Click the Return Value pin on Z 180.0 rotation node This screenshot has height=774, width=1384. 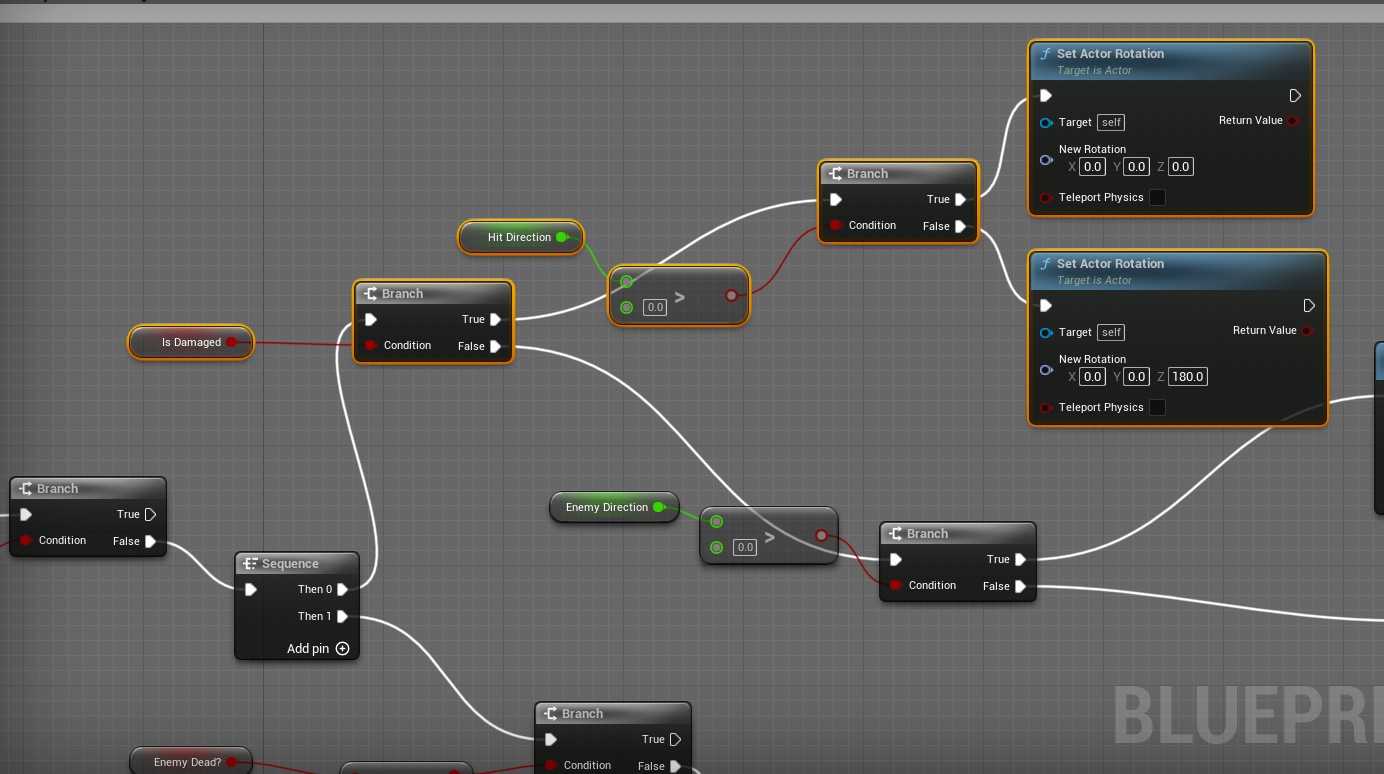coord(1307,331)
